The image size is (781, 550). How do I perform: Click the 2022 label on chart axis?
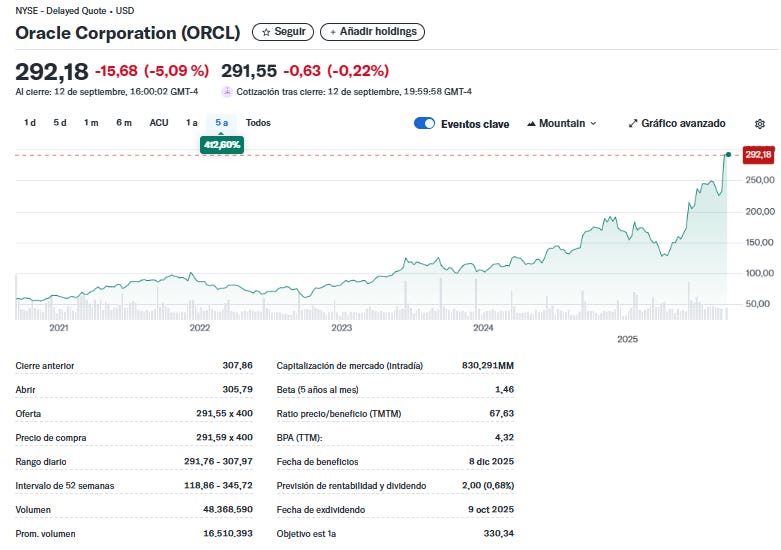click(200, 328)
